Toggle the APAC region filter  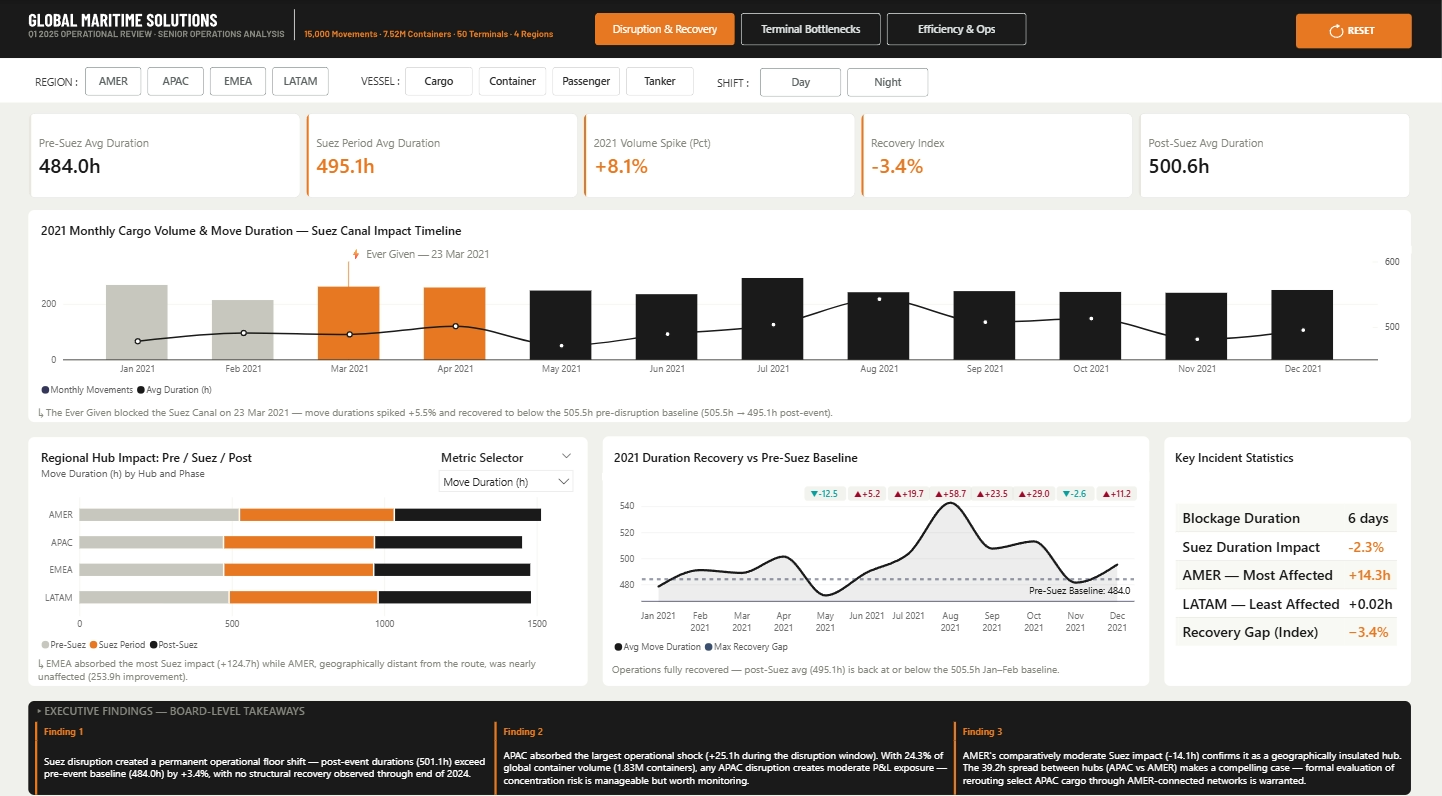(176, 82)
